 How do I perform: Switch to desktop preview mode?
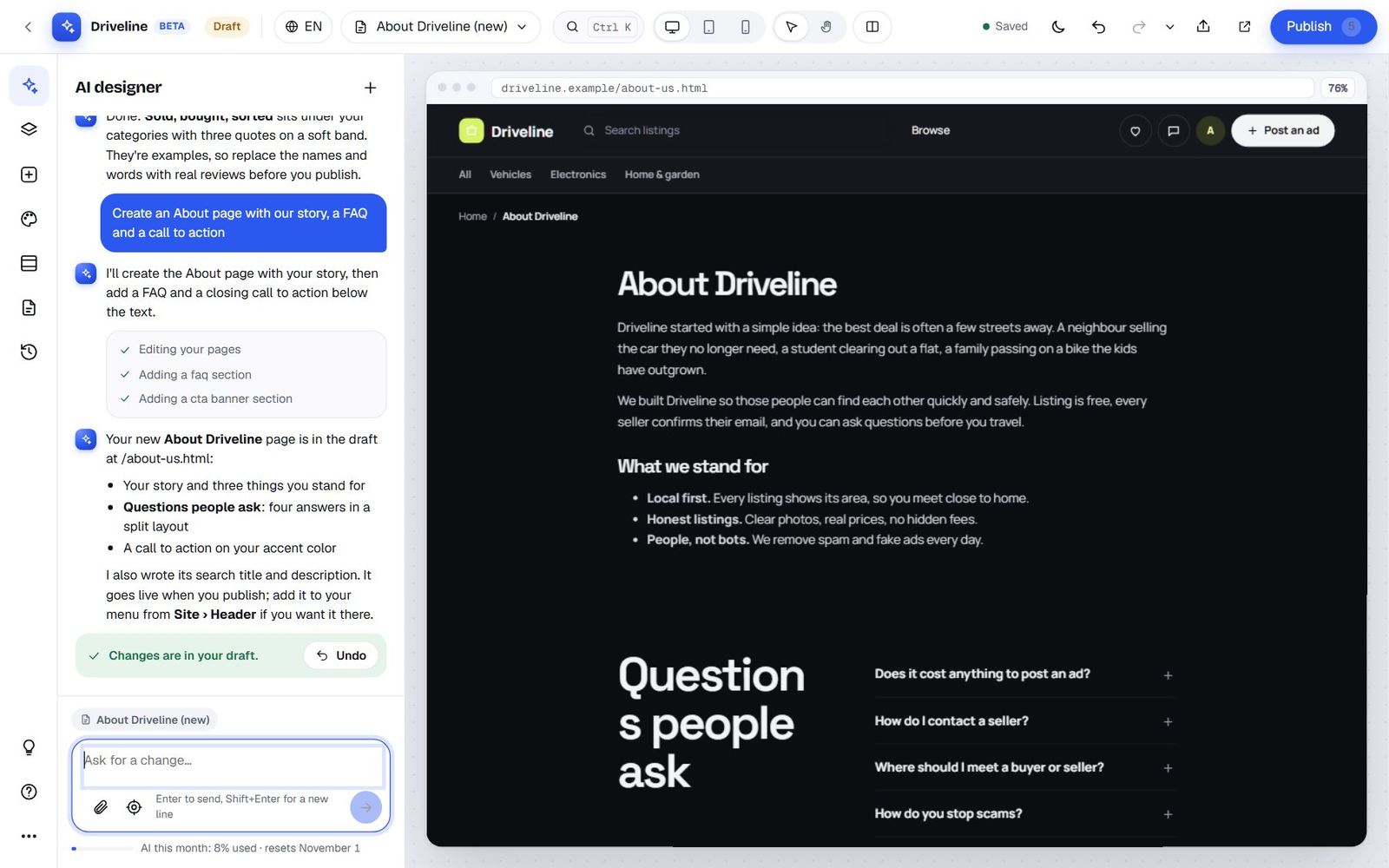(672, 27)
